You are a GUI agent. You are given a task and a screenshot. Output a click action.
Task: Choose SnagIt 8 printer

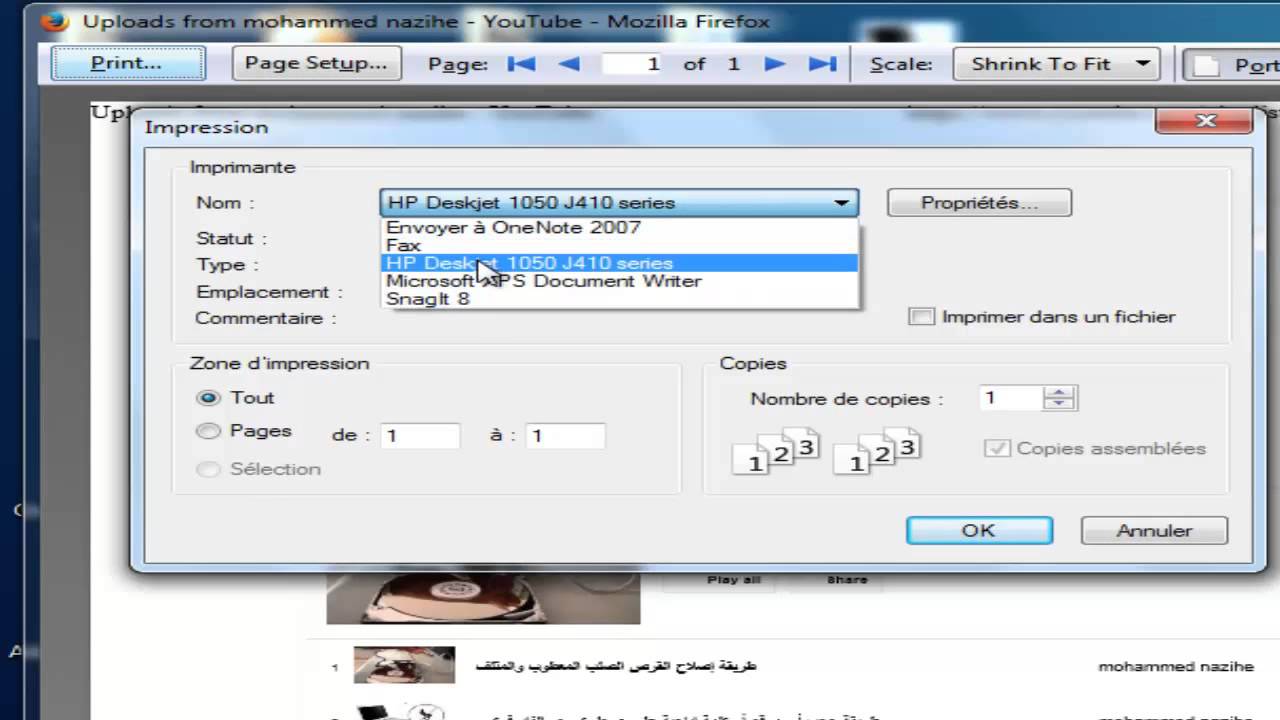pyautogui.click(x=619, y=299)
